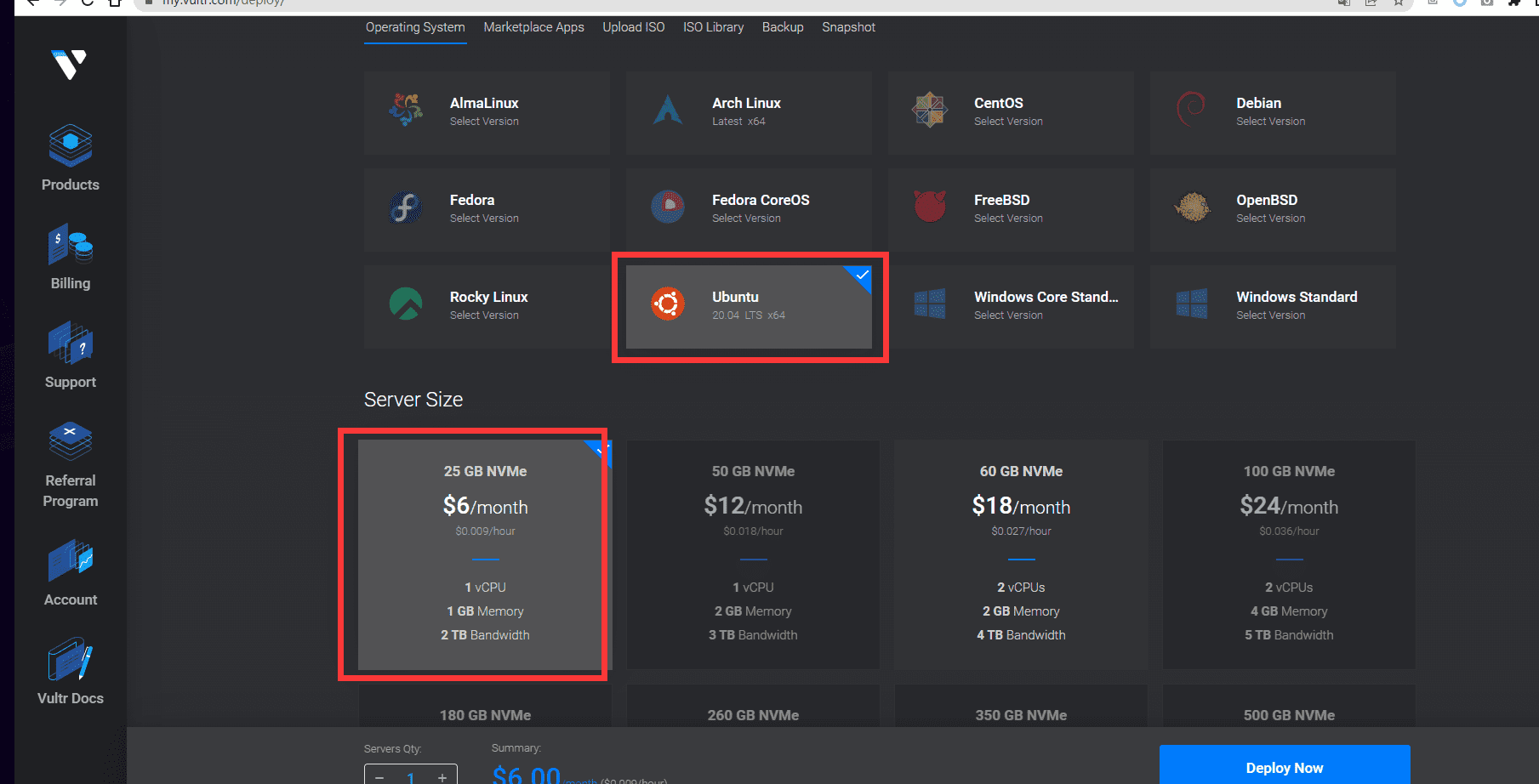
Task: Switch to the Snapshot tab
Action: (848, 27)
